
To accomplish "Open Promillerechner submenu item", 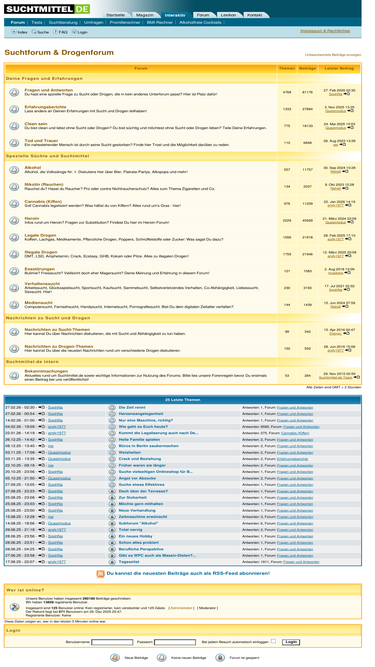I will [125, 23].
